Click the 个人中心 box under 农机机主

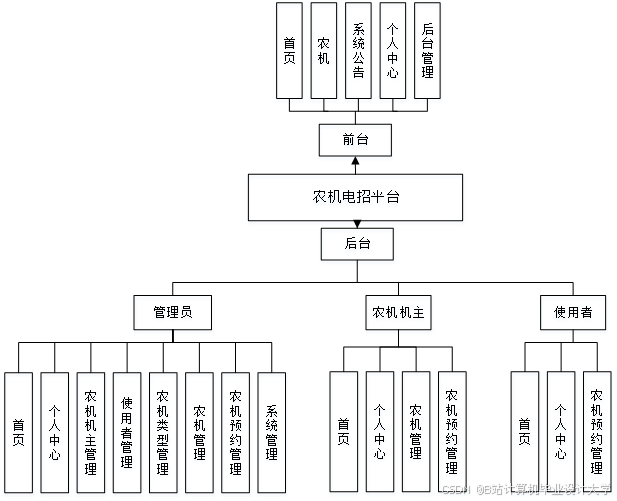tap(380, 432)
